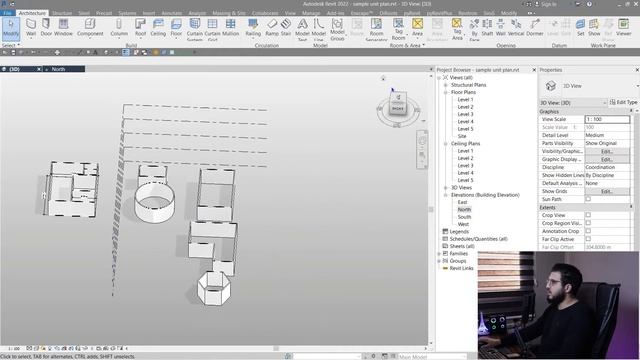Click the View Scale 1 : 100 field

click(607, 119)
